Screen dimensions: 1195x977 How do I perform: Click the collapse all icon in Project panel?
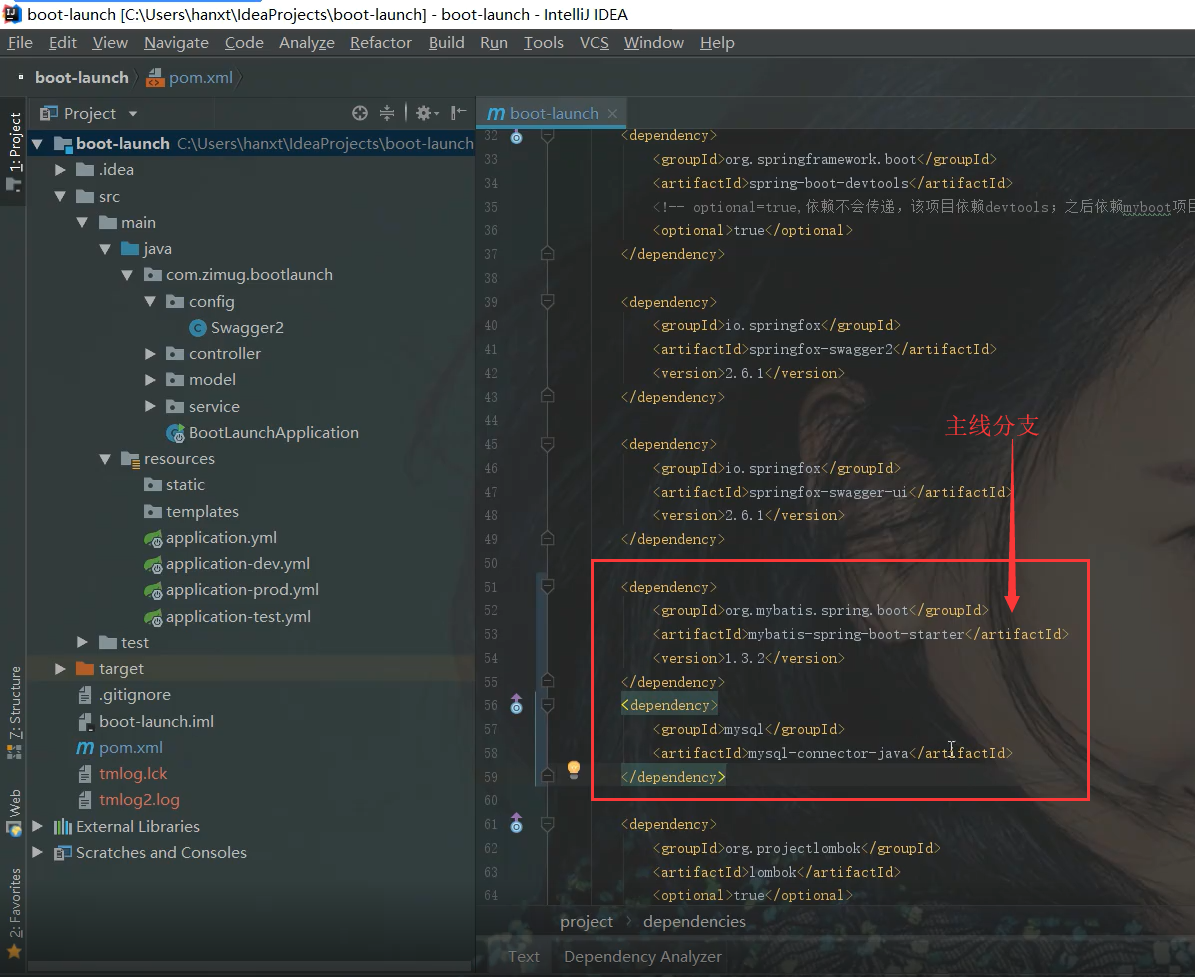coord(387,114)
